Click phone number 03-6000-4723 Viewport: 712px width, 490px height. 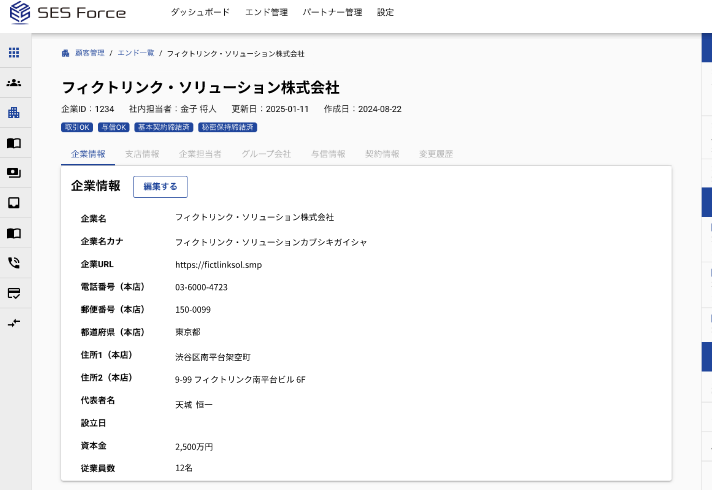tap(202, 287)
